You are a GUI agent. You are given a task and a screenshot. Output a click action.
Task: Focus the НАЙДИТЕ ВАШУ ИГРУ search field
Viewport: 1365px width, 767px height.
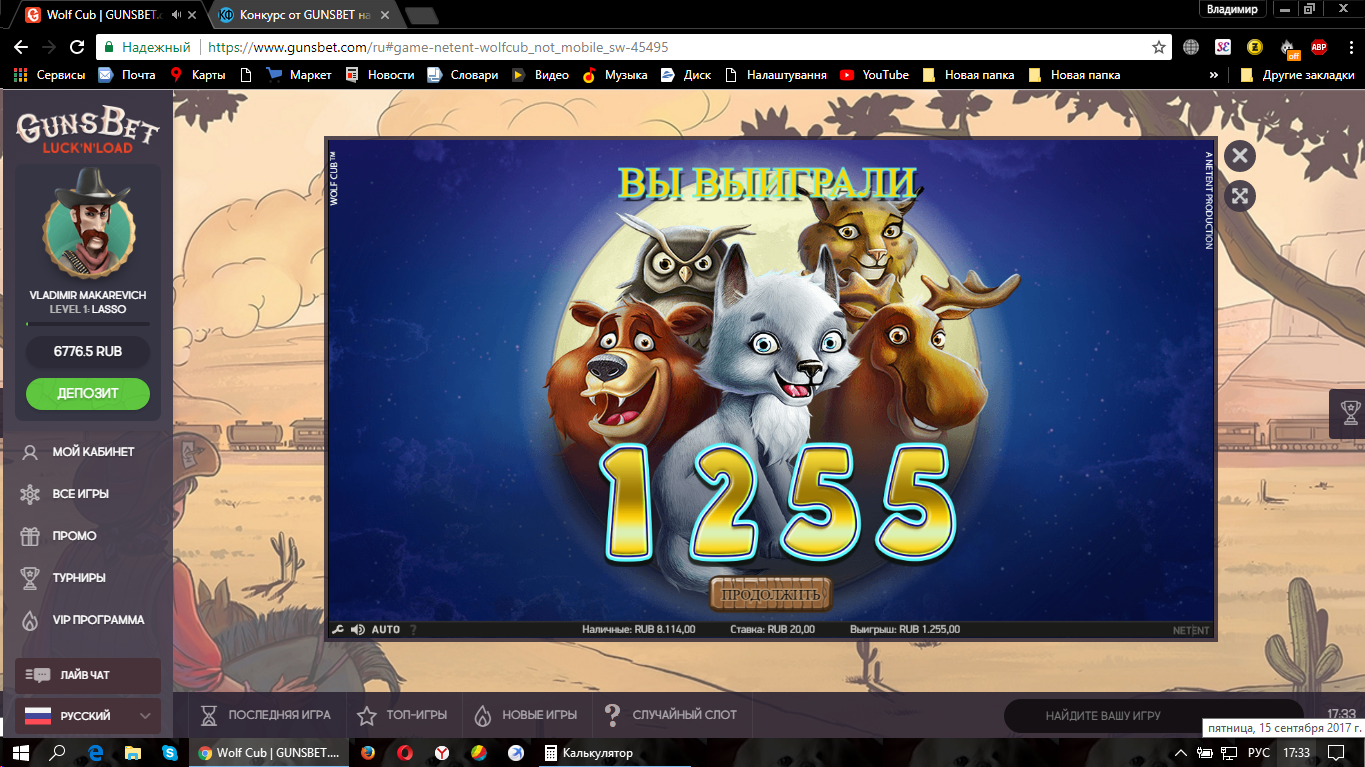pyautogui.click(x=1154, y=716)
